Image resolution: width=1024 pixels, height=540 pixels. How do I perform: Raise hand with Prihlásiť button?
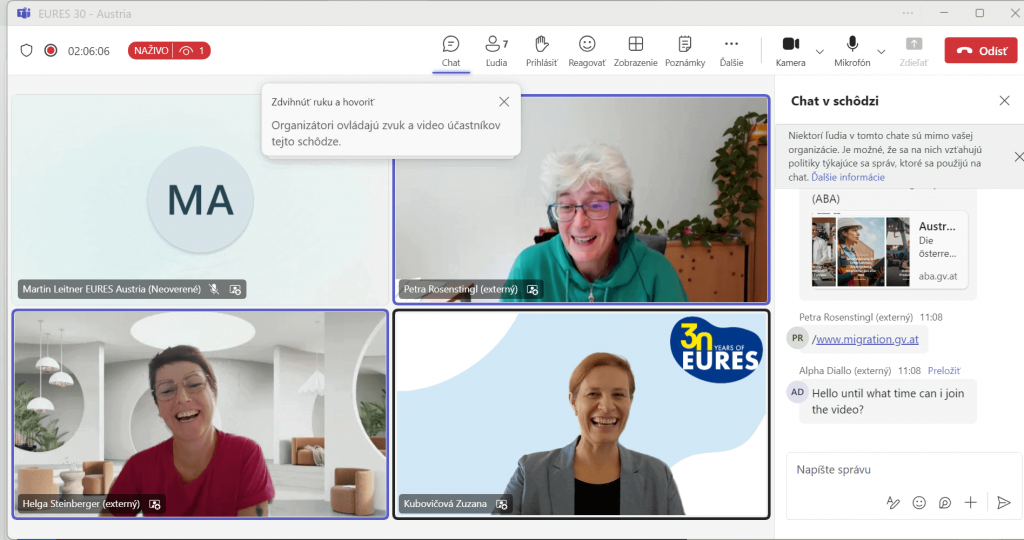click(541, 50)
